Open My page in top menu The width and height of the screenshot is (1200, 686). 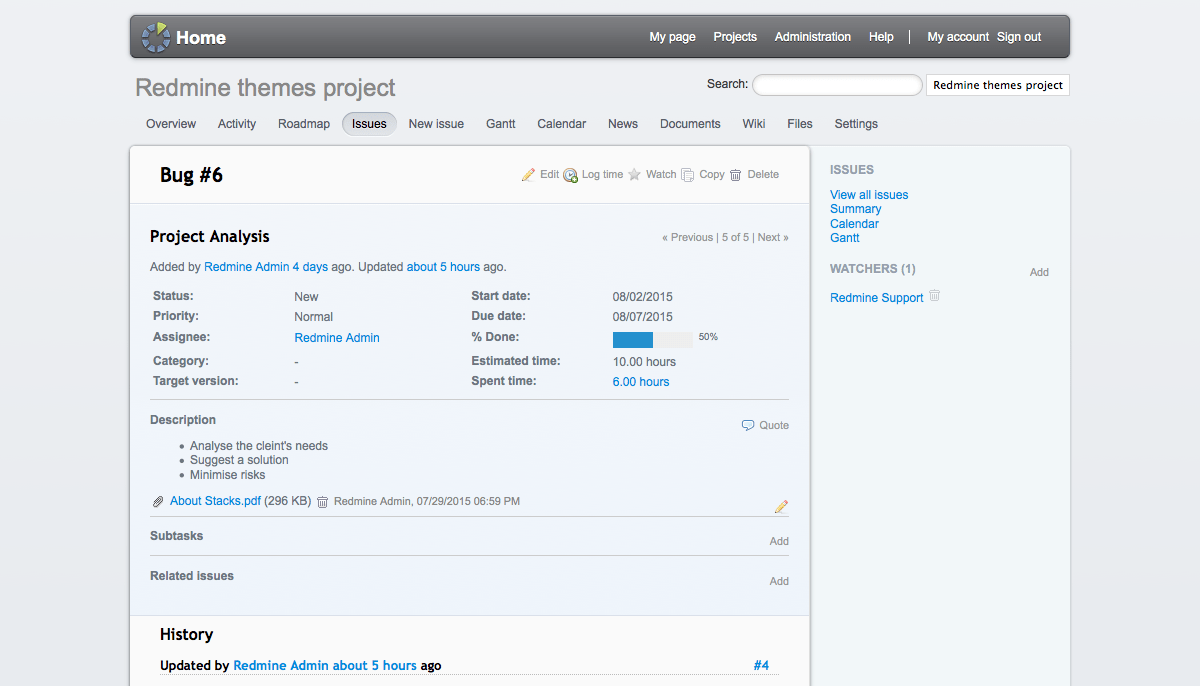672,37
